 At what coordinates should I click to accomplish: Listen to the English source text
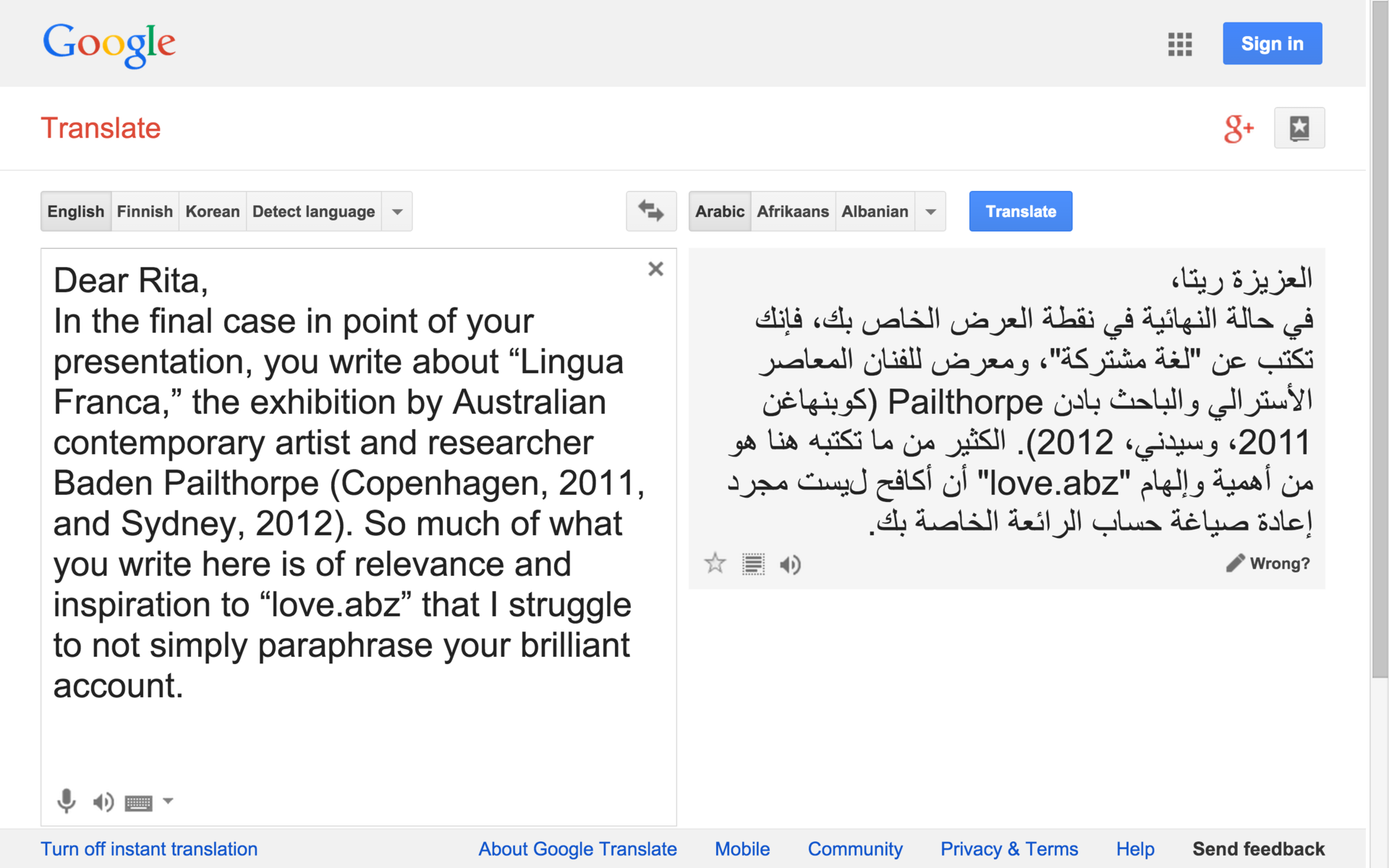coord(103,801)
